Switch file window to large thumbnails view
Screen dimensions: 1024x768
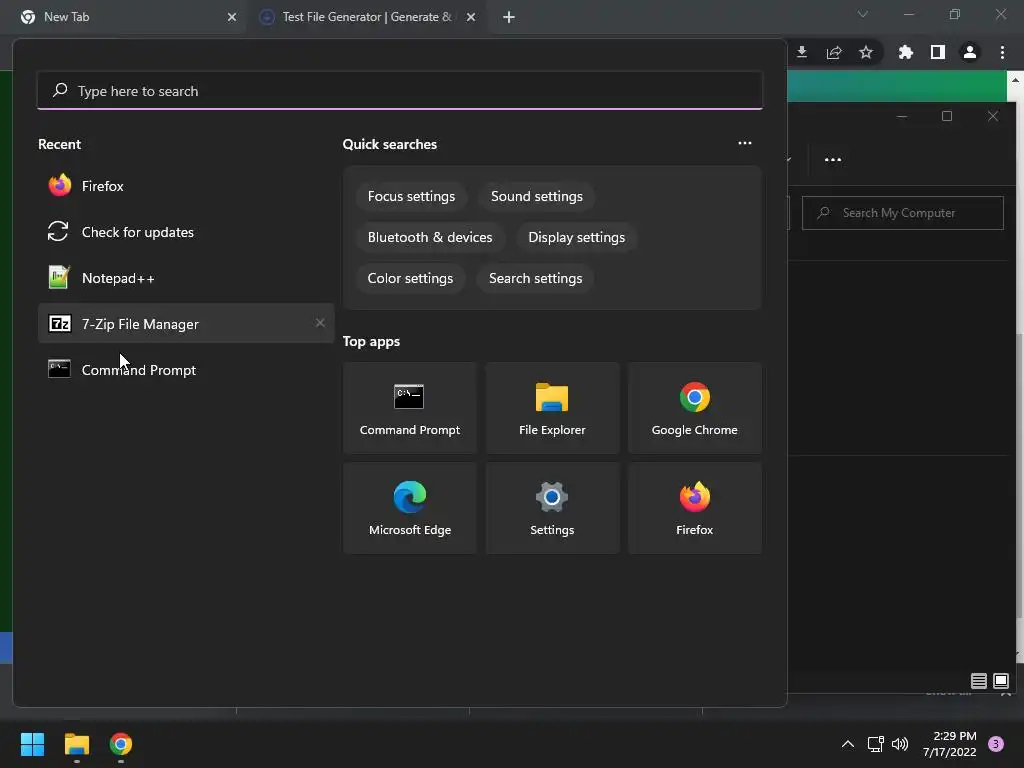click(1001, 681)
